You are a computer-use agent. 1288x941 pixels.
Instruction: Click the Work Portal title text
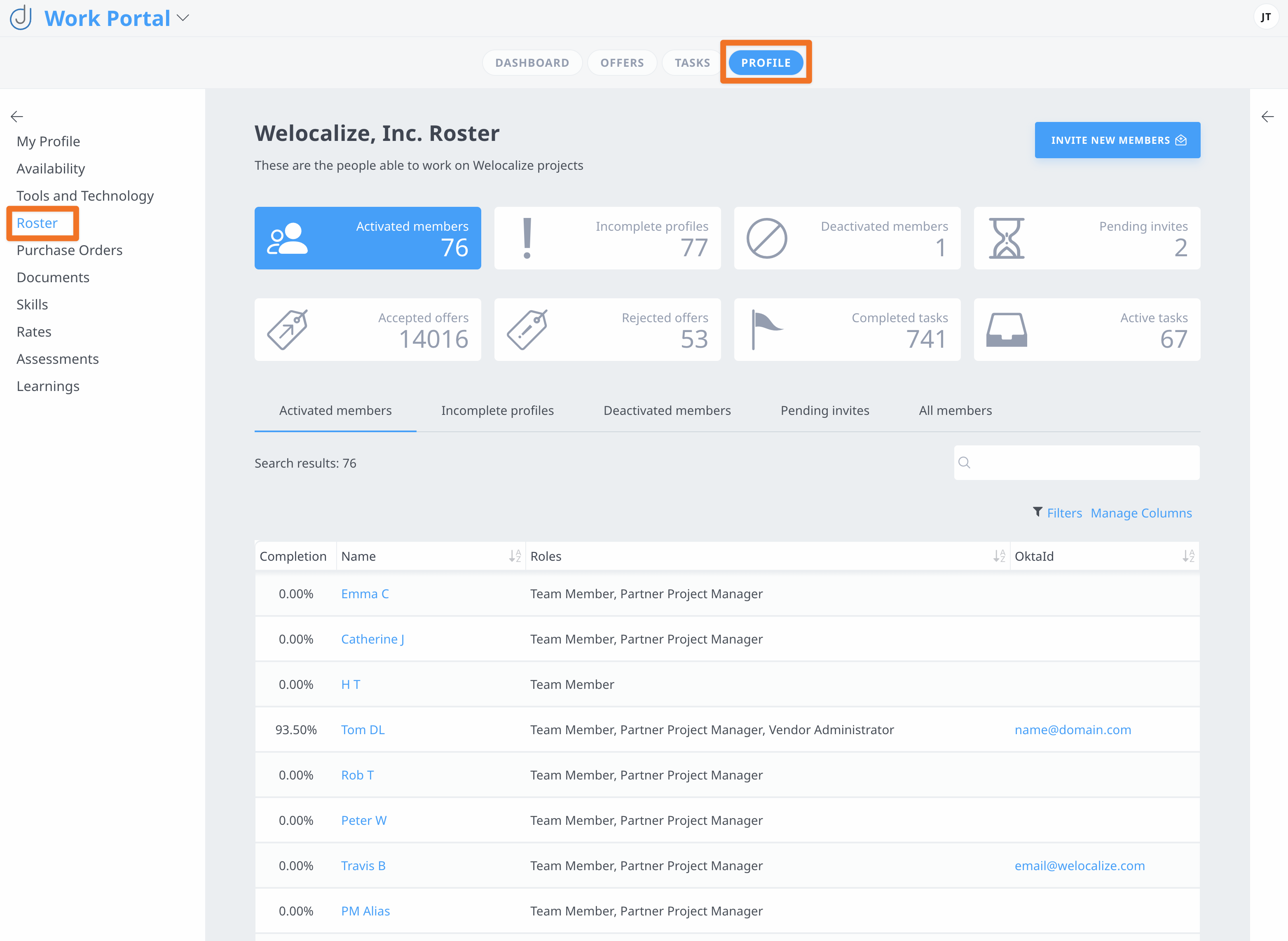point(108,18)
